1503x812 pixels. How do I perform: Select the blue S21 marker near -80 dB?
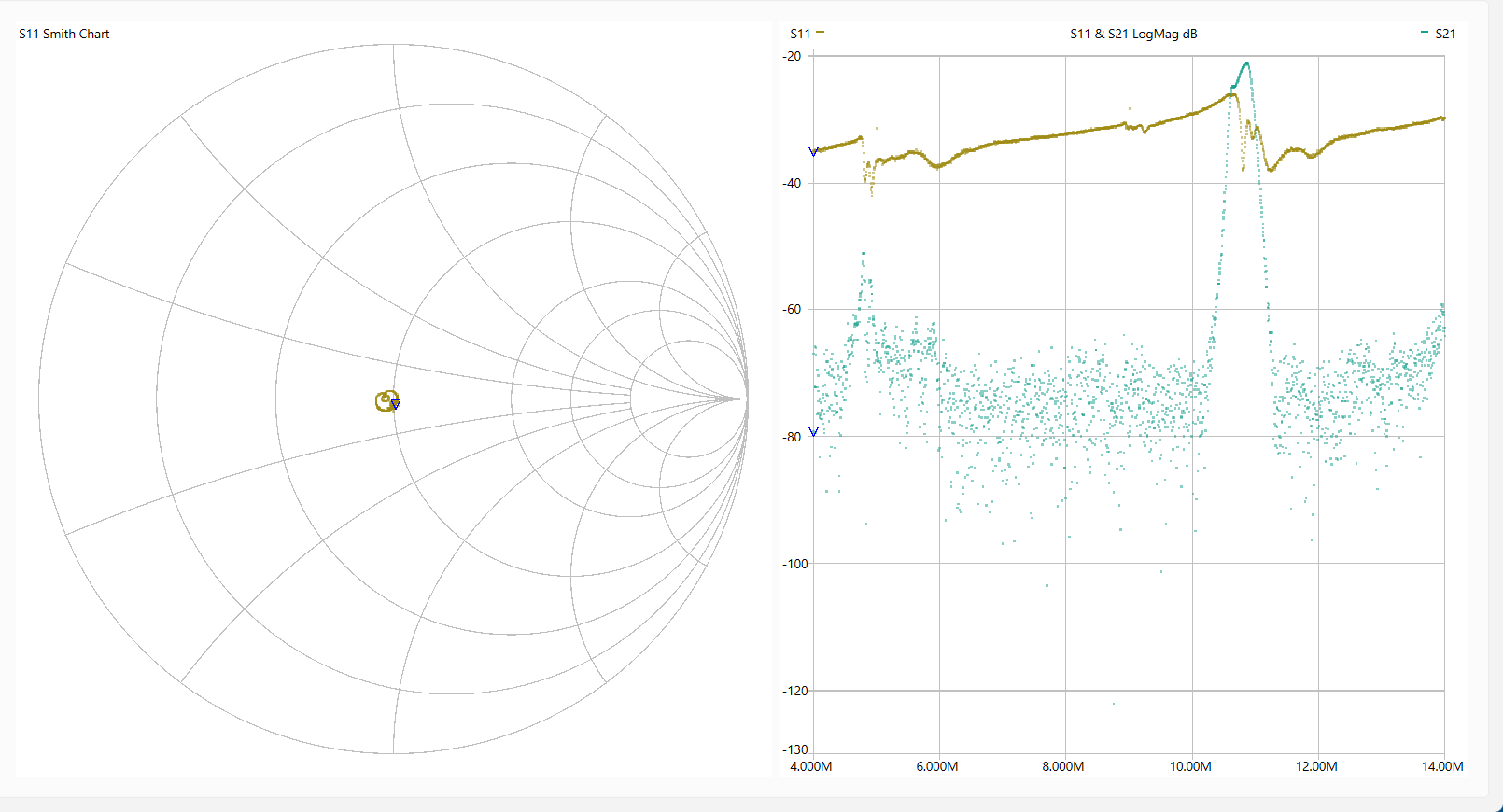click(x=813, y=431)
